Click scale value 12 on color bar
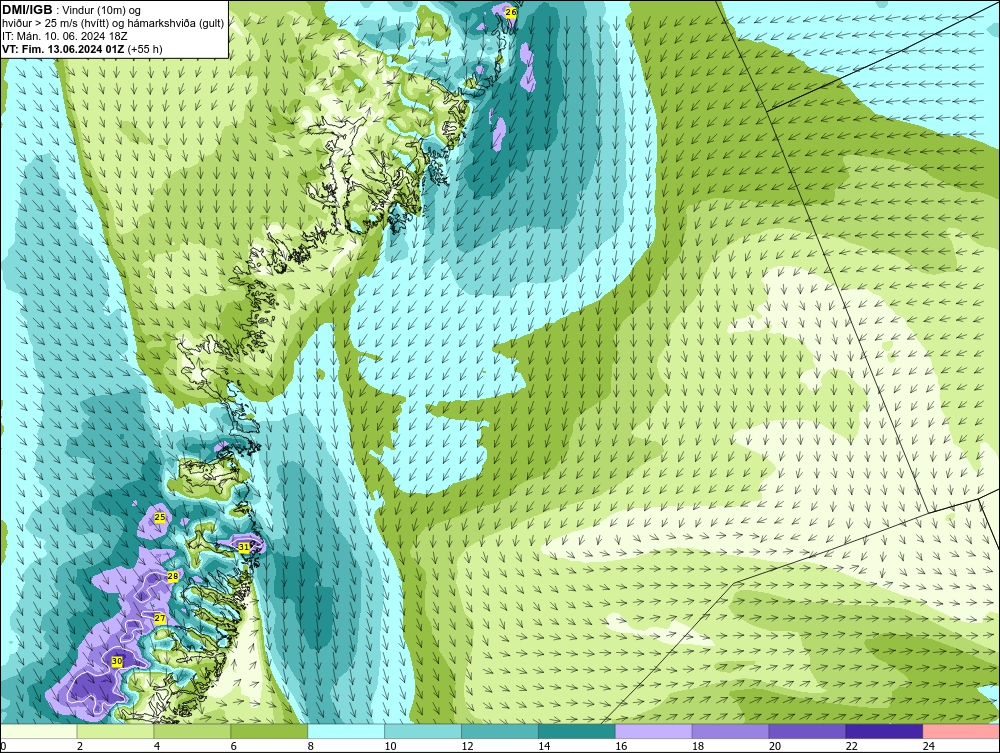Image resolution: width=1000 pixels, height=753 pixels. point(467,746)
